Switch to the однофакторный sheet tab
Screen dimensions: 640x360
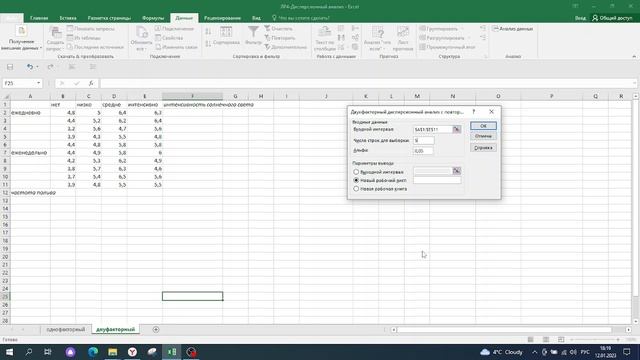66,329
